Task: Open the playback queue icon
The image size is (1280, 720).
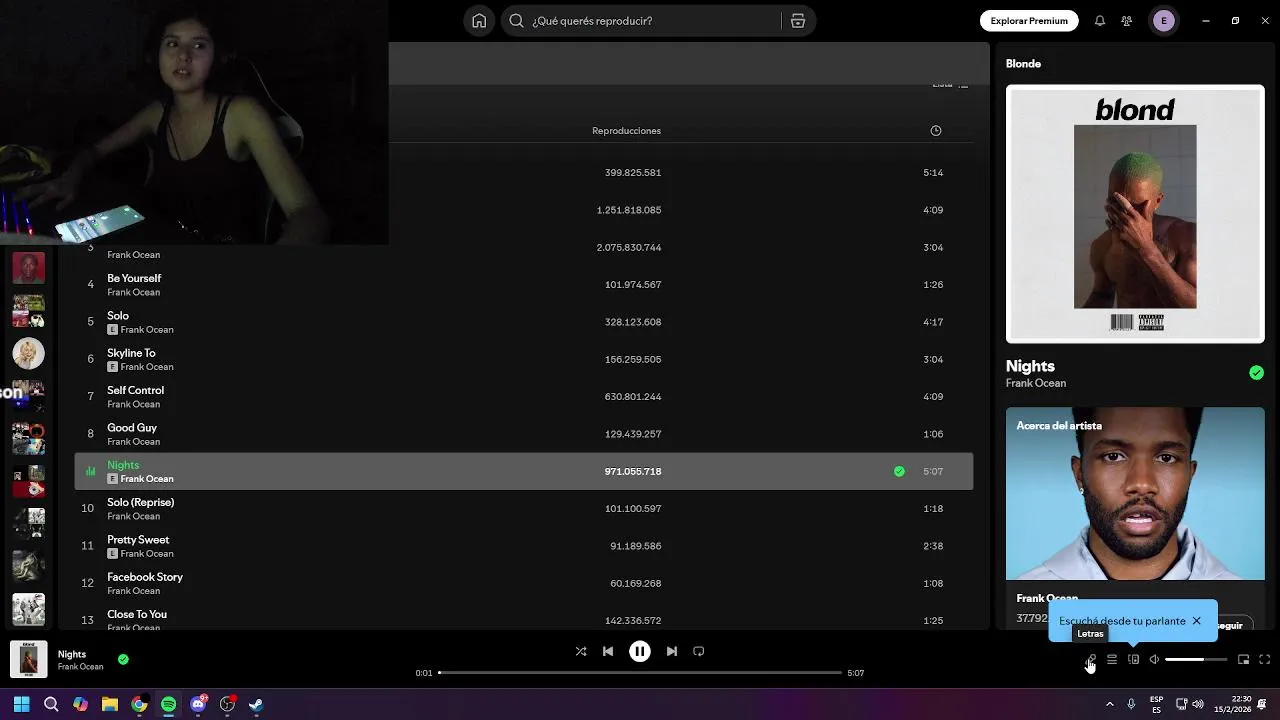Action: pos(1112,659)
